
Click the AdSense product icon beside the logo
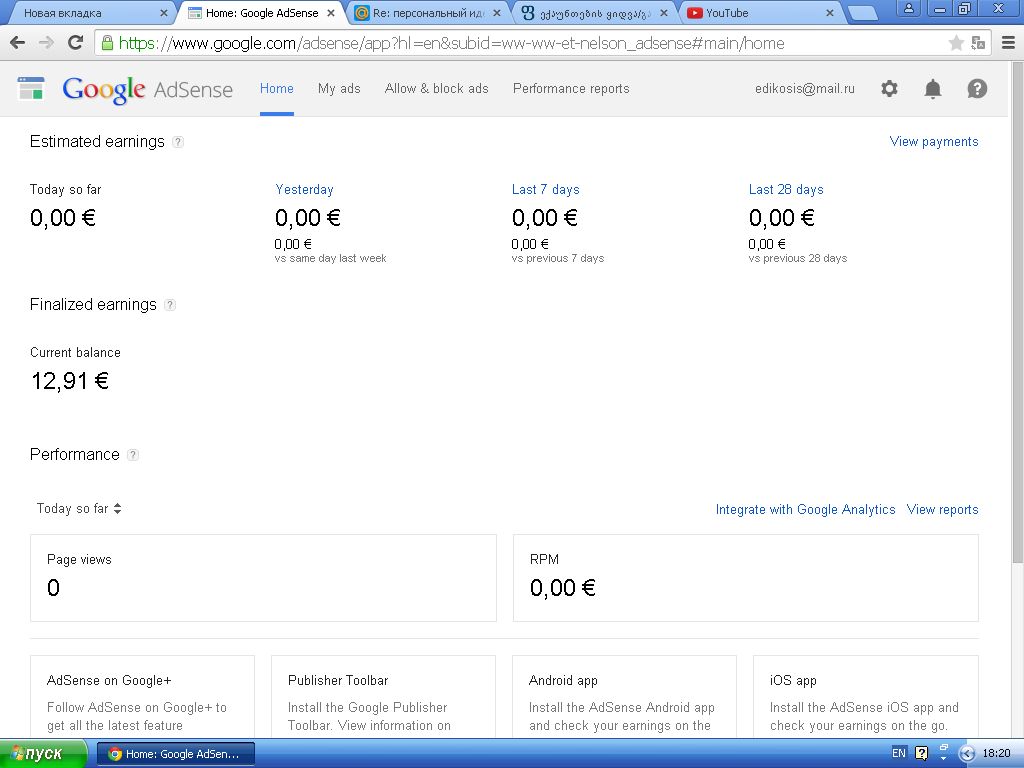coord(31,88)
